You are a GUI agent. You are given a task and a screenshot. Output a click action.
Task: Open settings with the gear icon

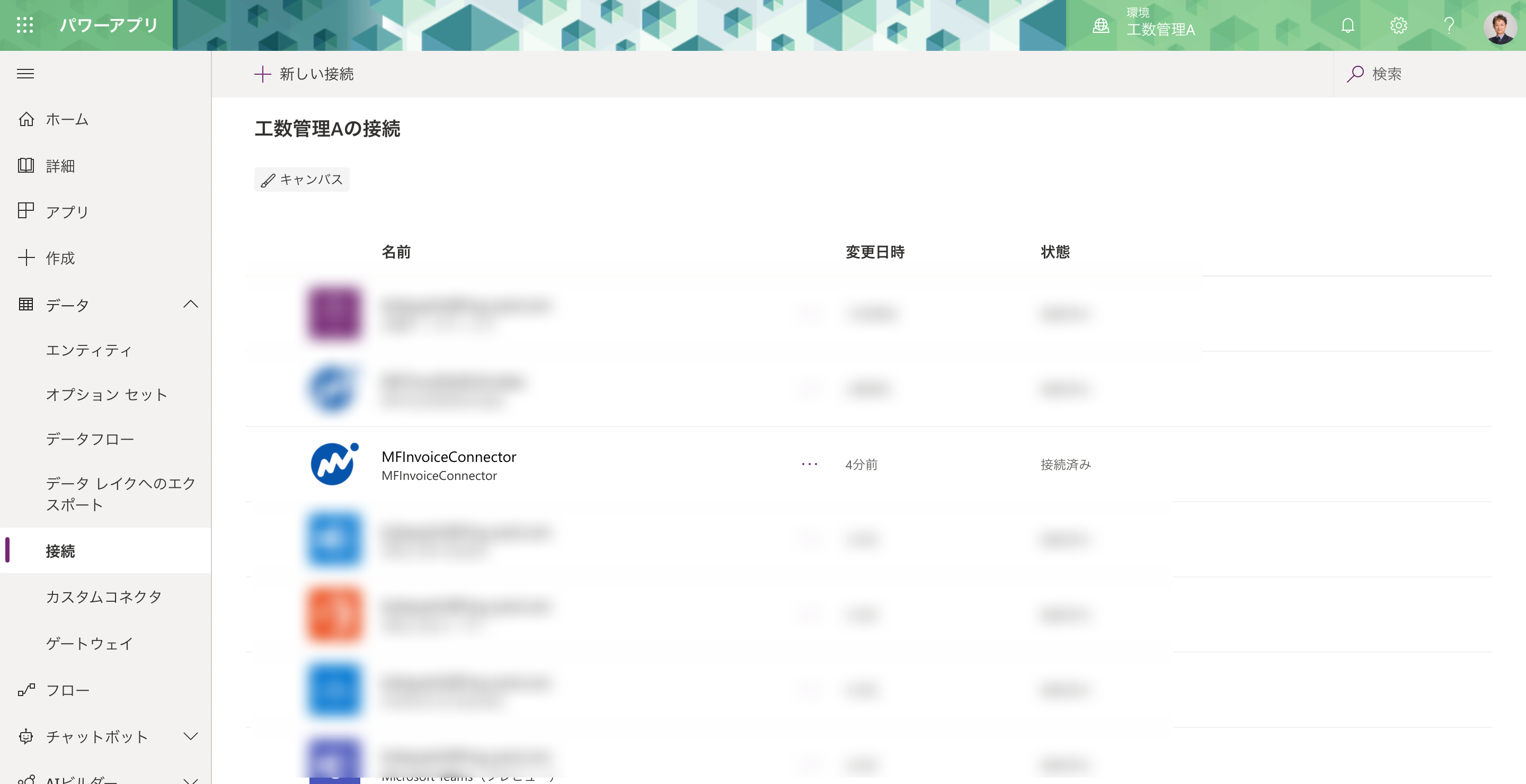click(1398, 25)
